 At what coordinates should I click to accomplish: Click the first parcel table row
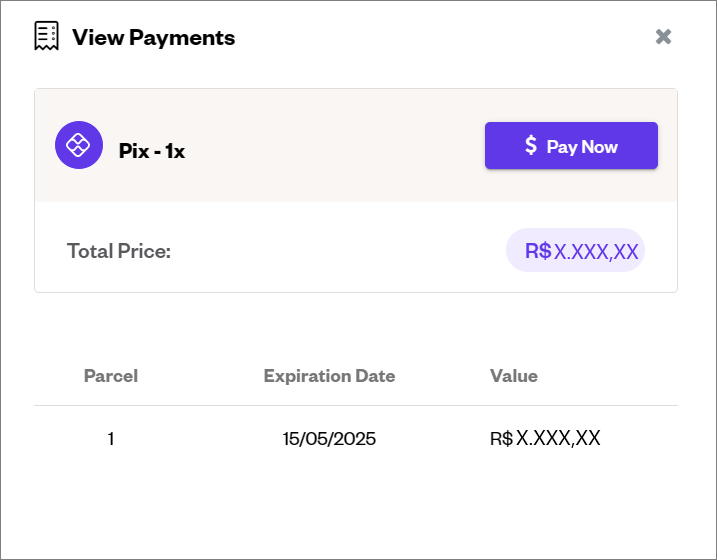pyautogui.click(x=356, y=438)
